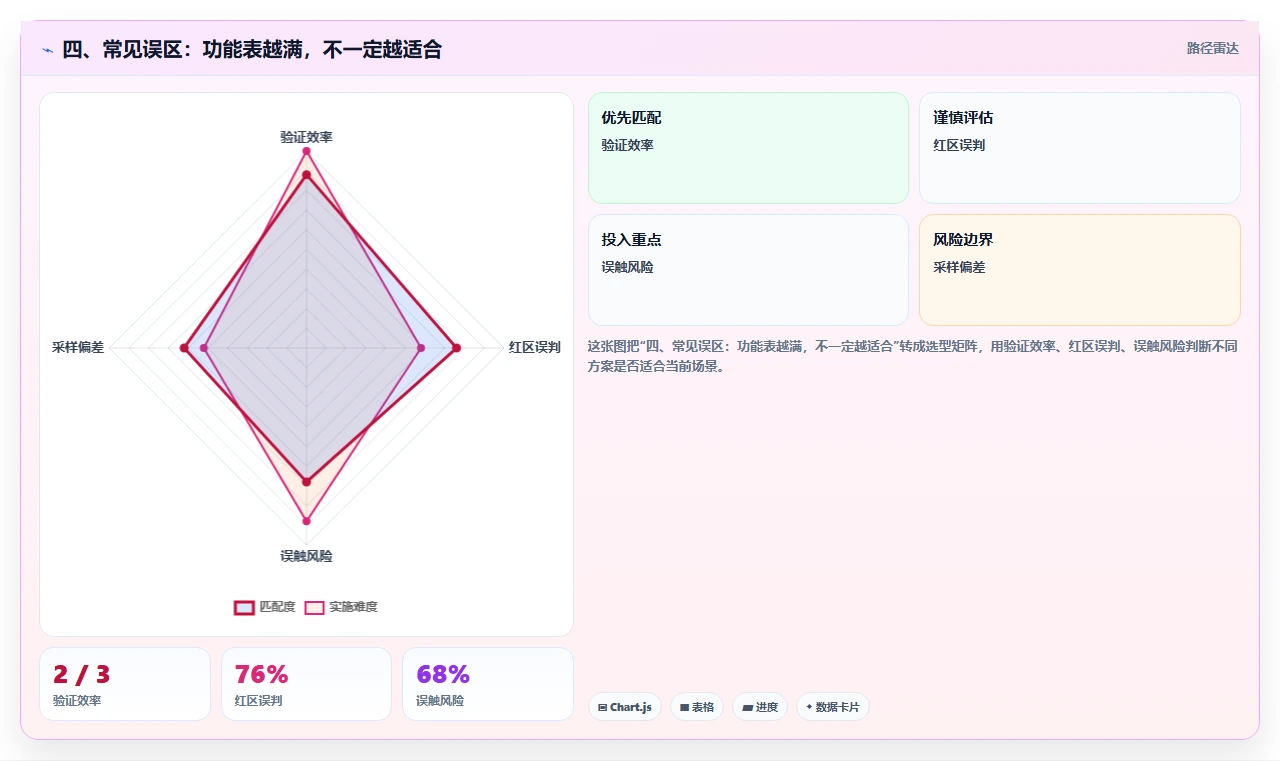1280x761 pixels.
Task: Click the 68% 误触风险 stat card
Action: 488,684
